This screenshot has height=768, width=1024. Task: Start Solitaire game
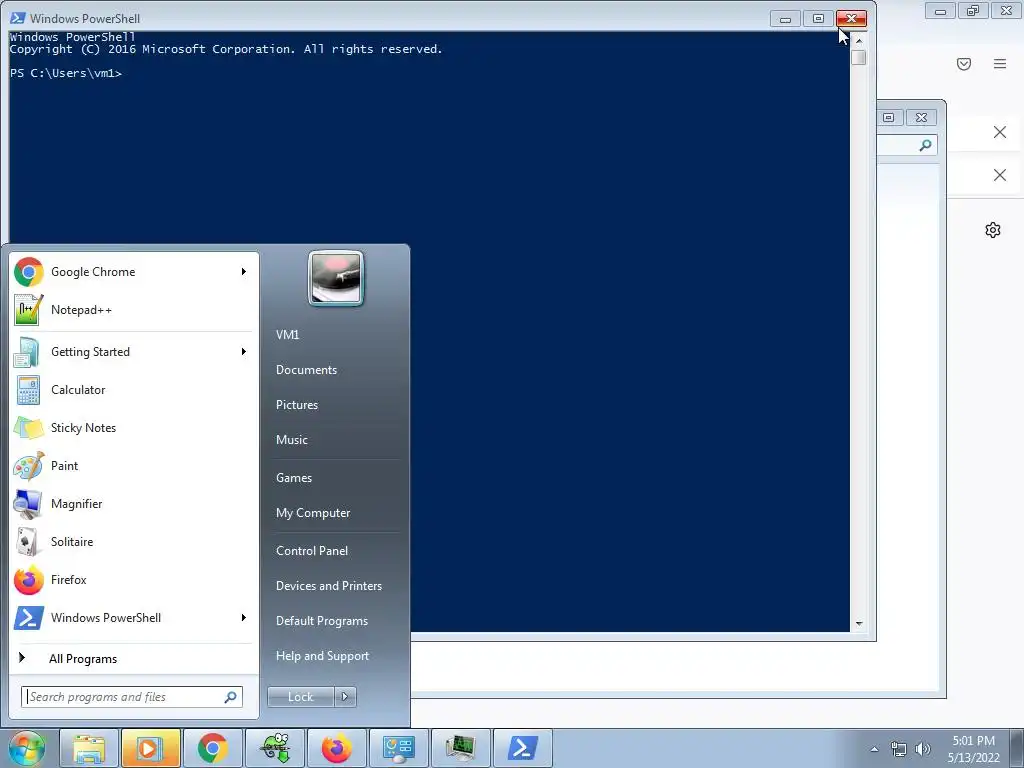pyautogui.click(x=134, y=541)
